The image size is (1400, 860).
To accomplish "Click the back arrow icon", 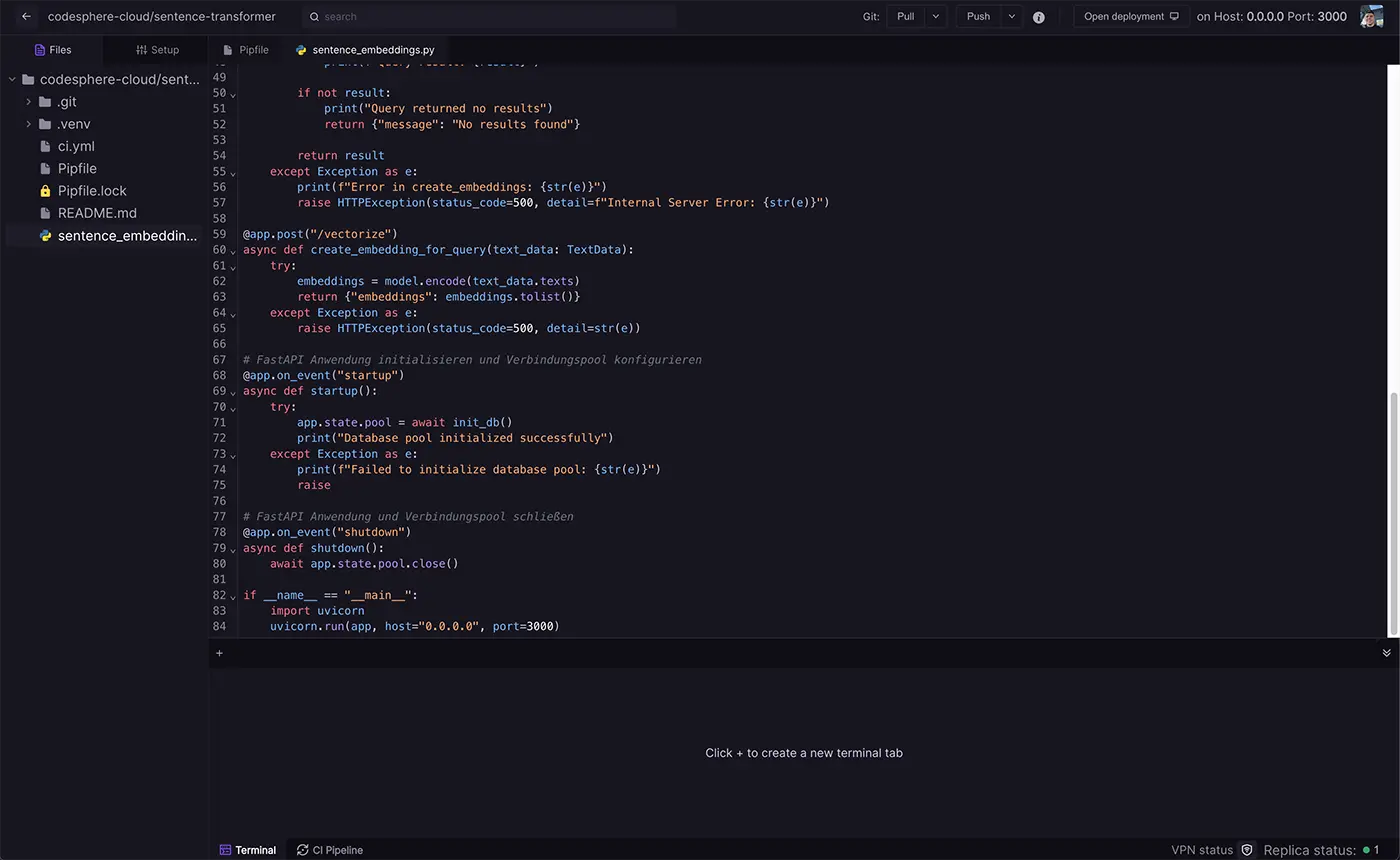I will [26, 17].
